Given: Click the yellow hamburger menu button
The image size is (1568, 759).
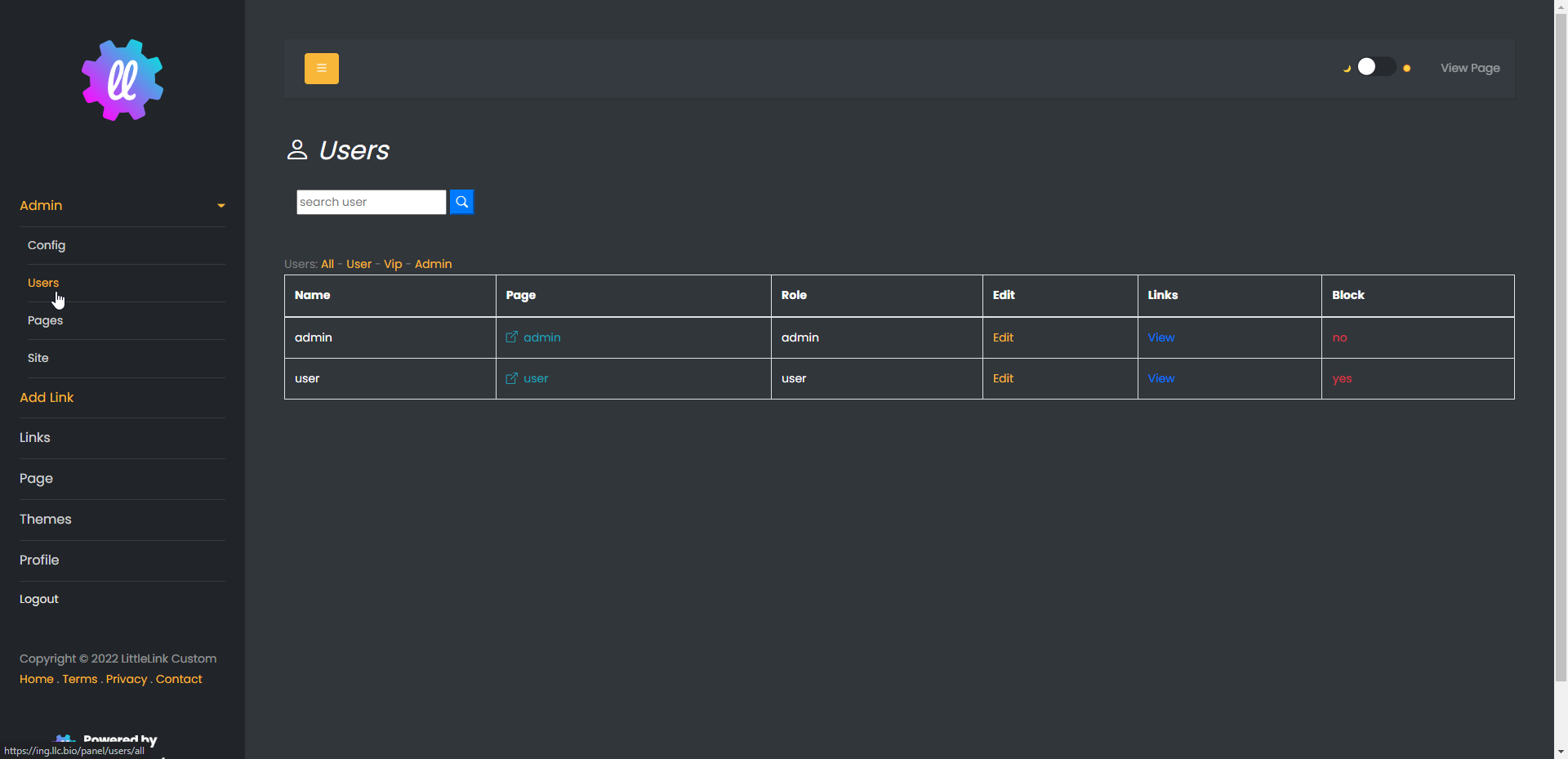Looking at the screenshot, I should [x=322, y=69].
